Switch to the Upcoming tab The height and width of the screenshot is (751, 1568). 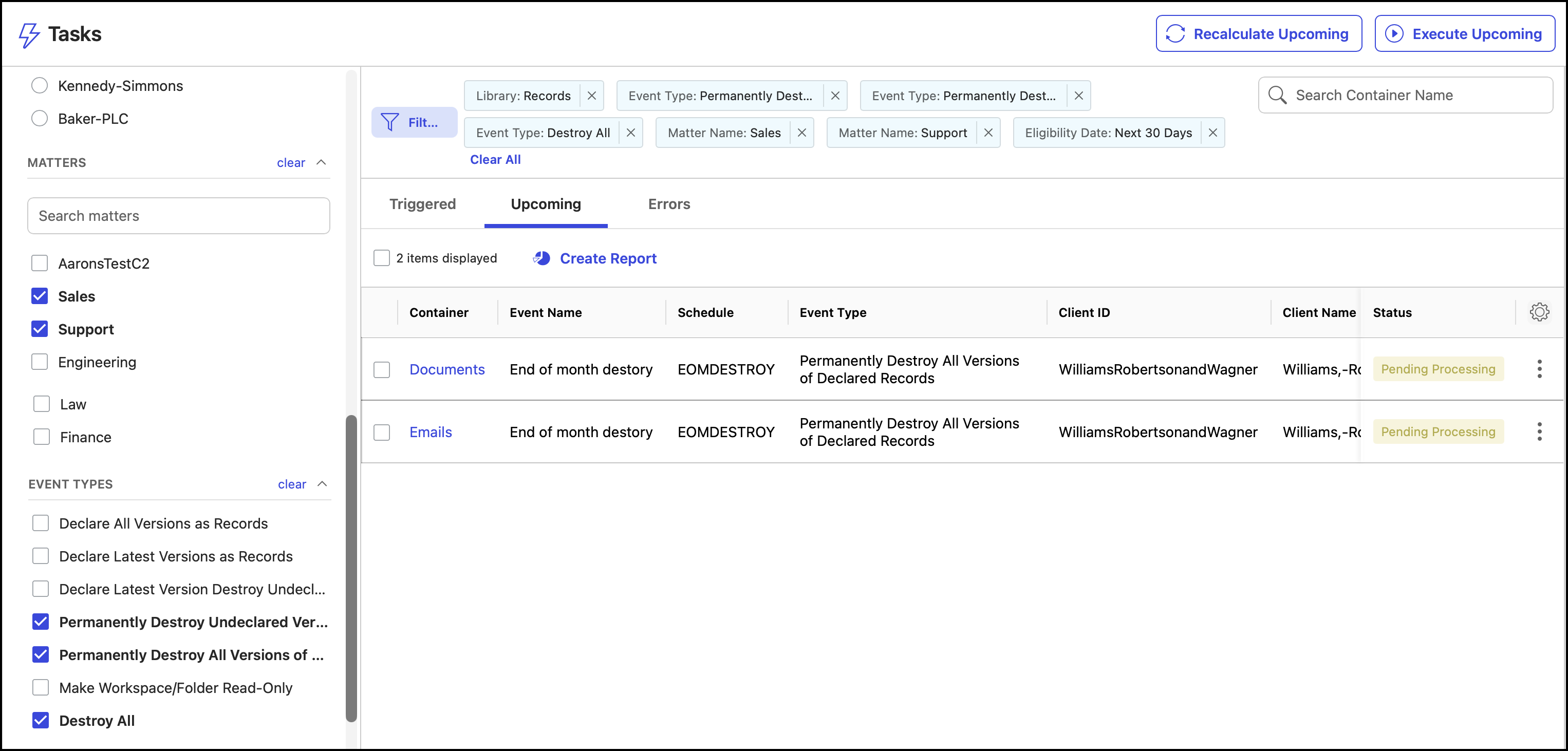coord(546,204)
